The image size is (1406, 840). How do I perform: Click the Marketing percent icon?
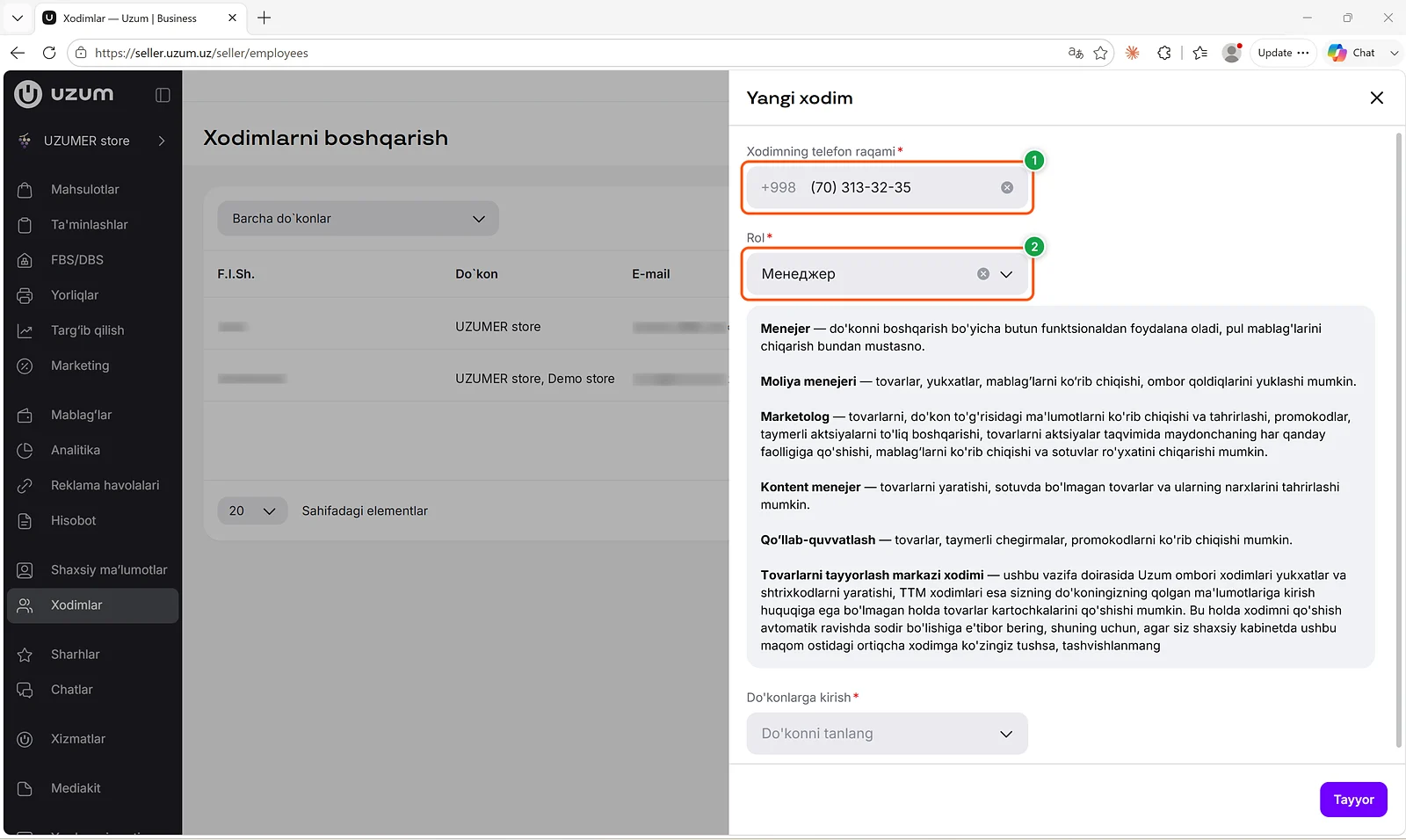(x=25, y=366)
